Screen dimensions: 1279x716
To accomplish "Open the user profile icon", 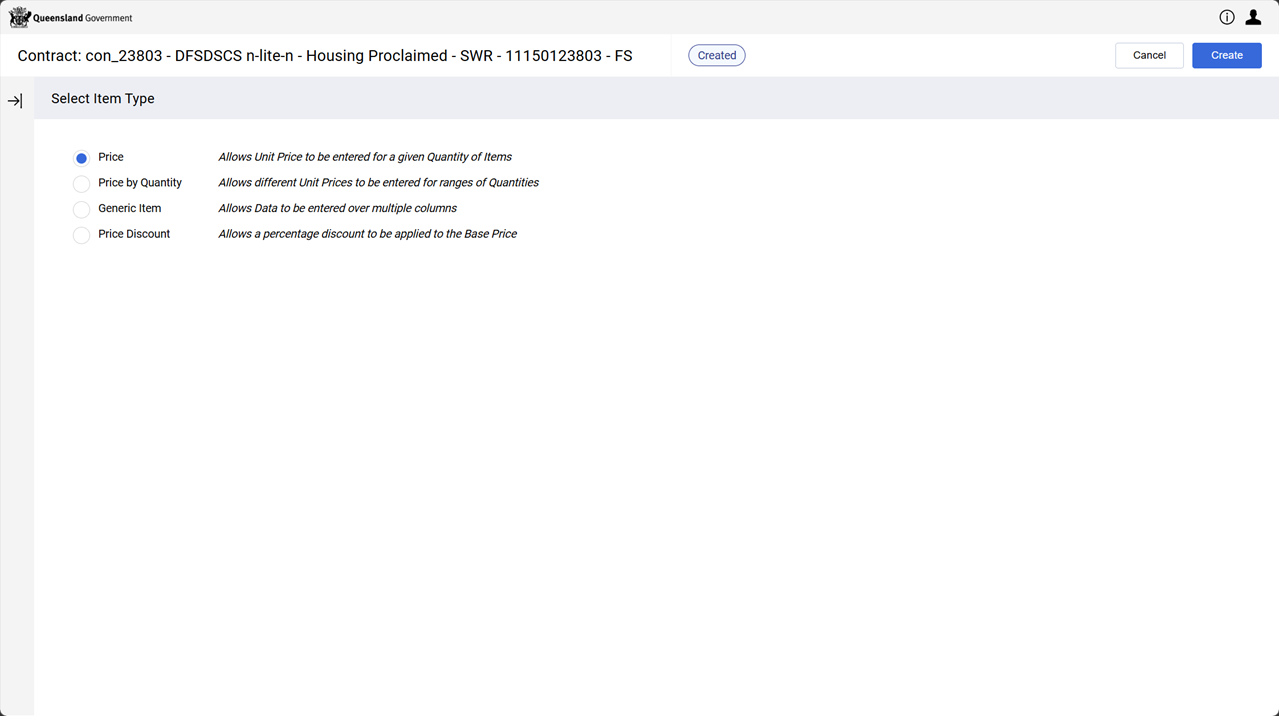I will (1253, 17).
